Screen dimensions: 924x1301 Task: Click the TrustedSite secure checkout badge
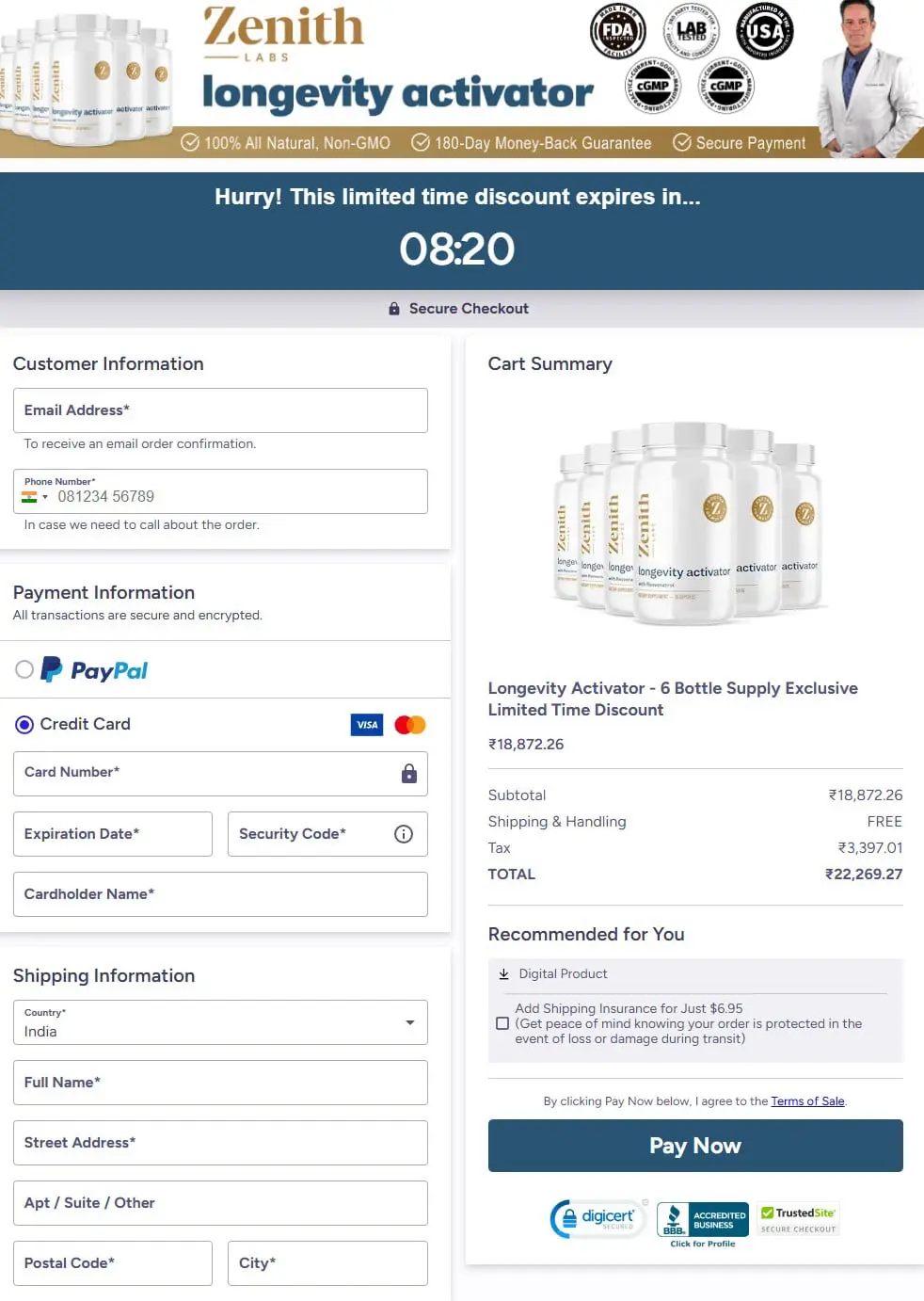click(x=799, y=1219)
